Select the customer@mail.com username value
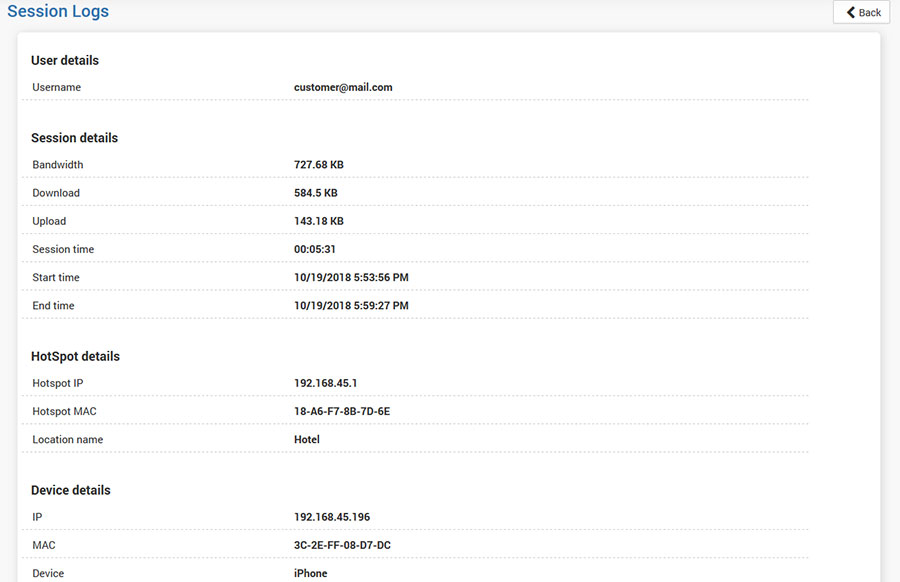Image resolution: width=900 pixels, height=582 pixels. (x=343, y=87)
